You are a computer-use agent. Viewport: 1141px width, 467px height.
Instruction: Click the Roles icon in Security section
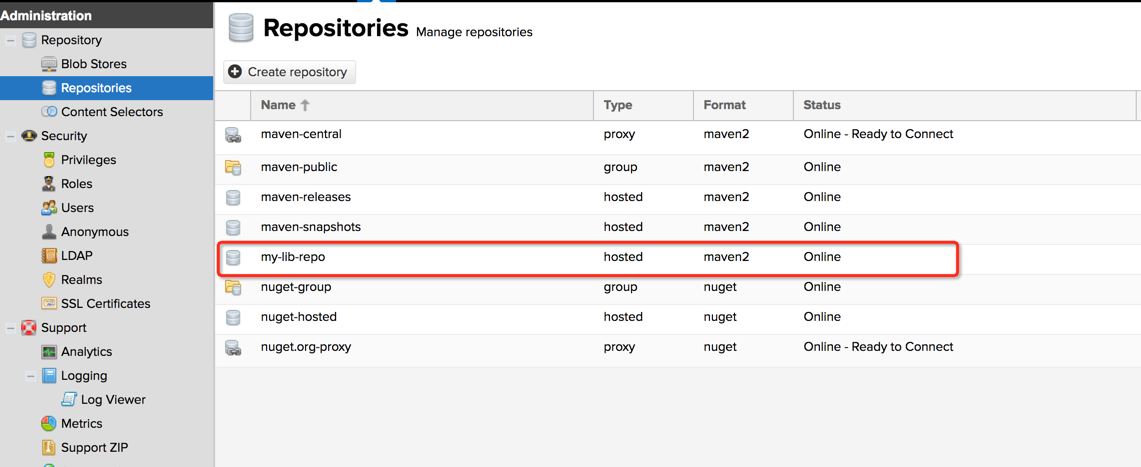pyautogui.click(x=49, y=184)
